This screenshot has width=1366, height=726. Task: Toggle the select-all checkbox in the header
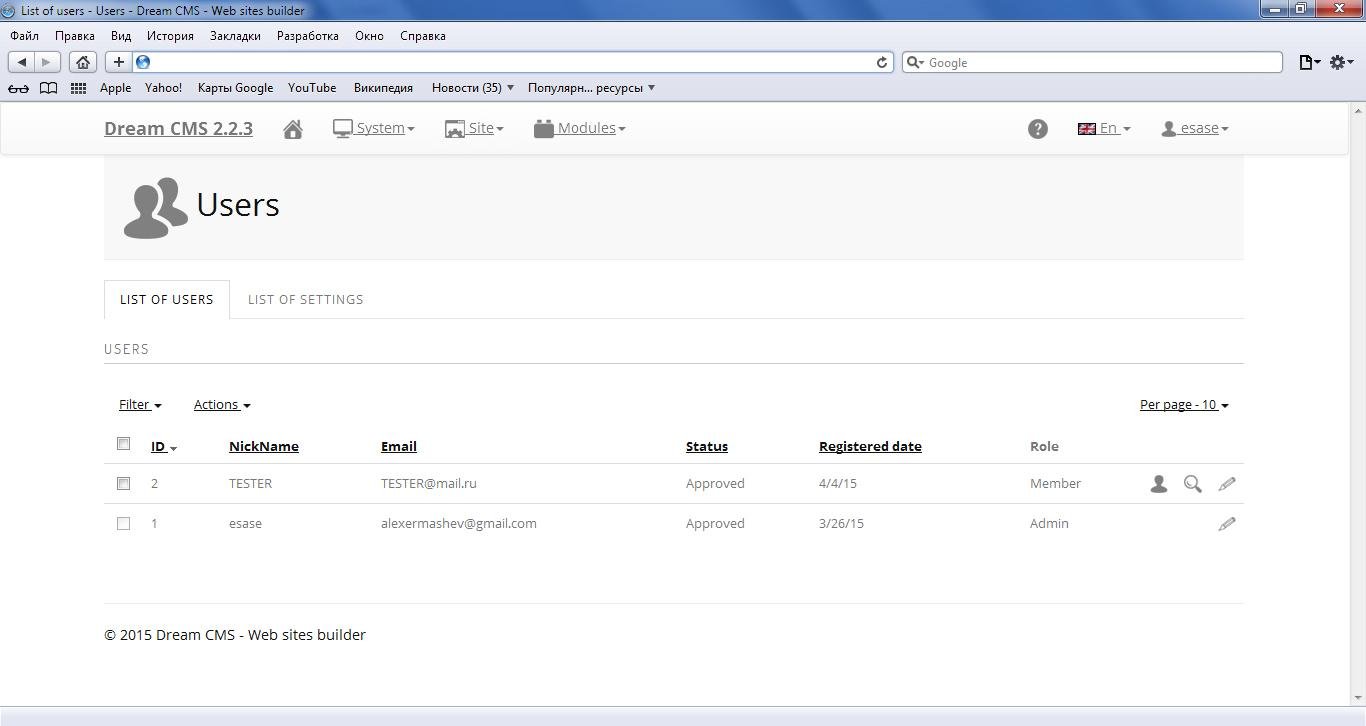pos(123,443)
